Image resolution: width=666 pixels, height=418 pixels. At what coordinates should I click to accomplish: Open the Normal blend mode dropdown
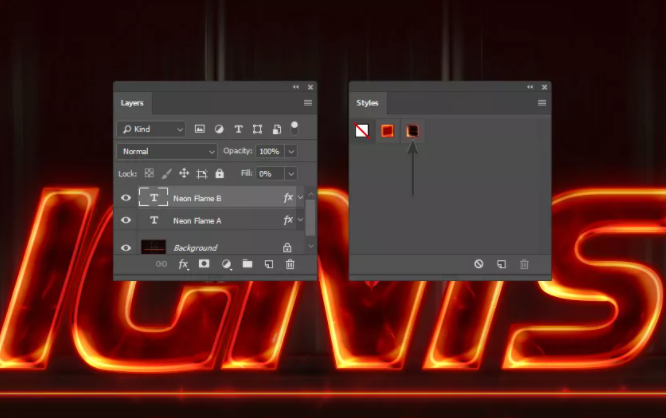[x=167, y=151]
